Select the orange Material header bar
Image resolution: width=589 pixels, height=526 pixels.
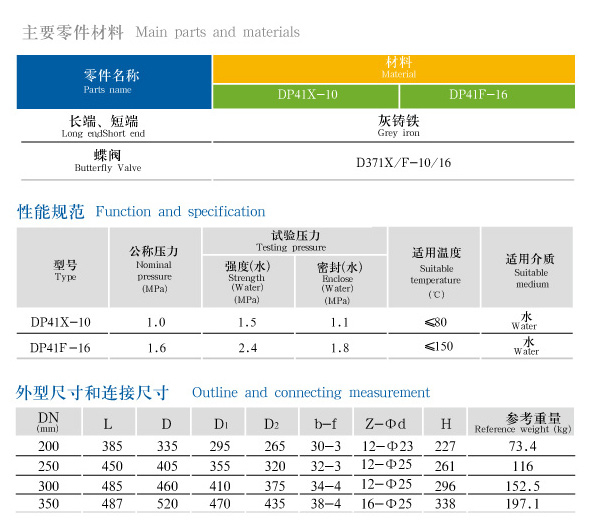(x=393, y=69)
